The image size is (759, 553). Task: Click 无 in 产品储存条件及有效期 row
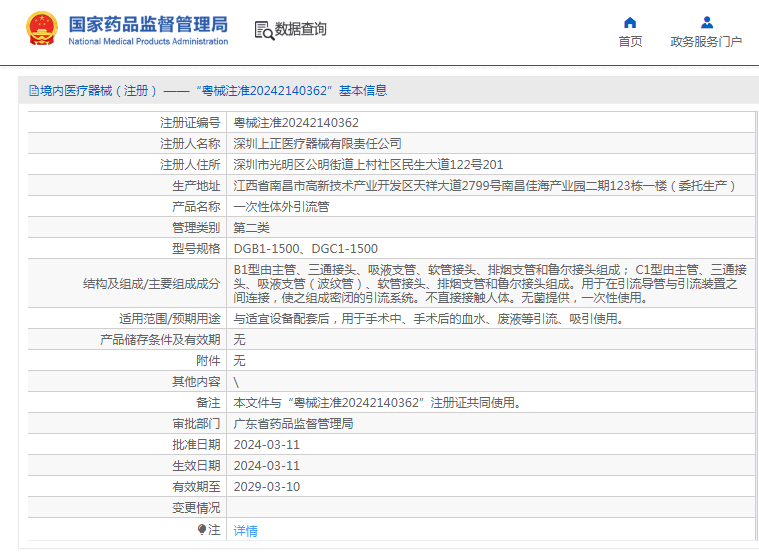click(239, 339)
